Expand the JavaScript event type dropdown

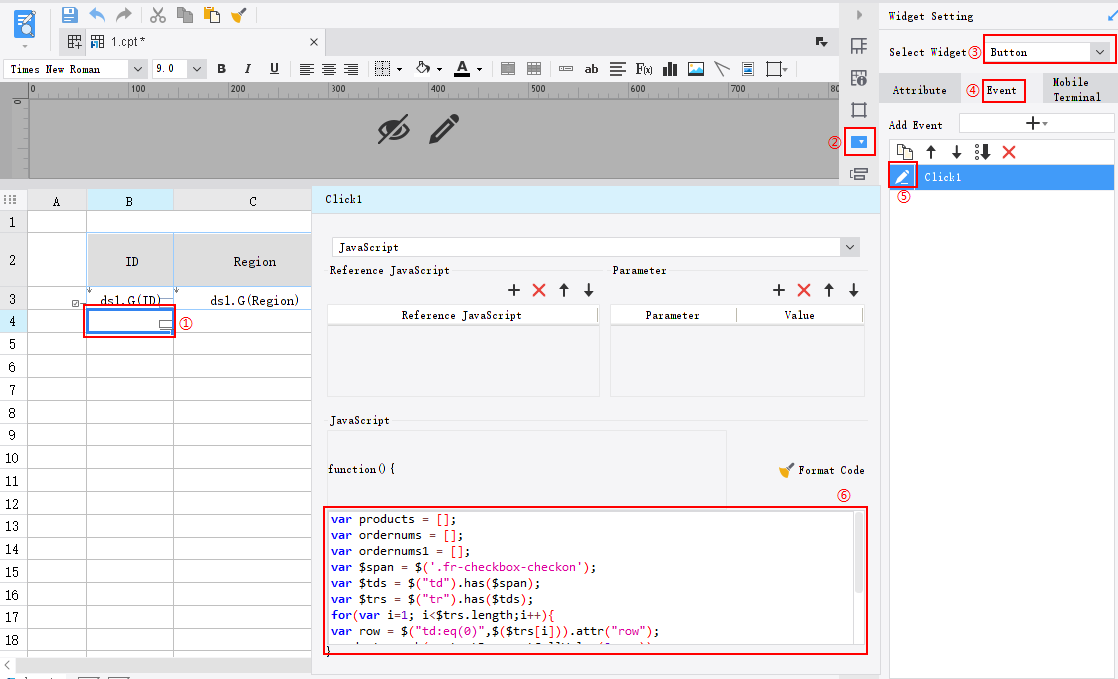(849, 246)
